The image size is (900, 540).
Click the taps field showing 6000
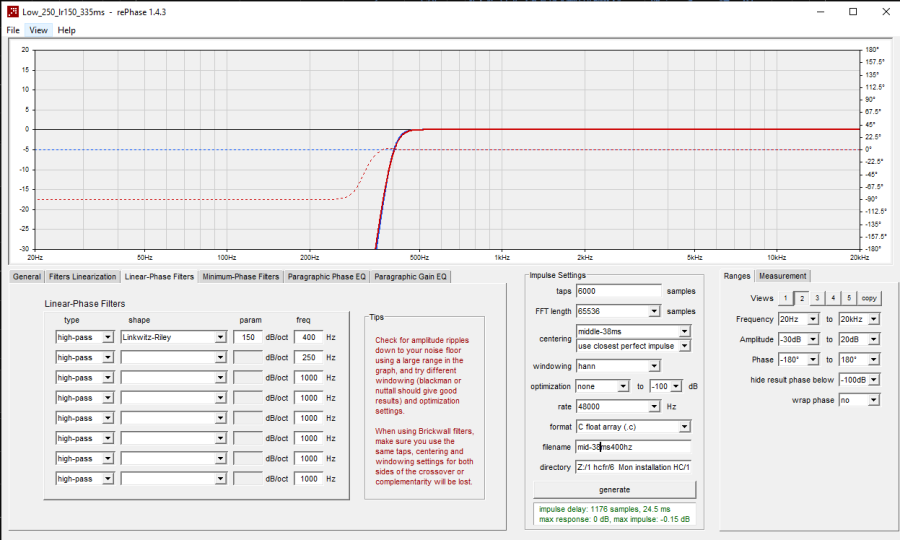pos(619,292)
